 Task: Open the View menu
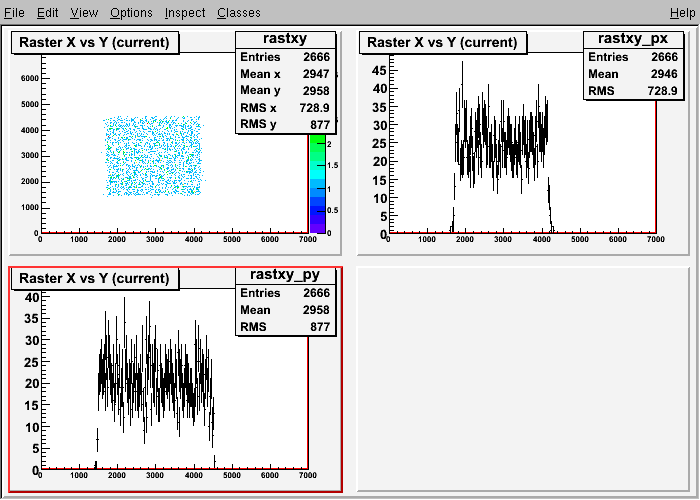click(84, 12)
